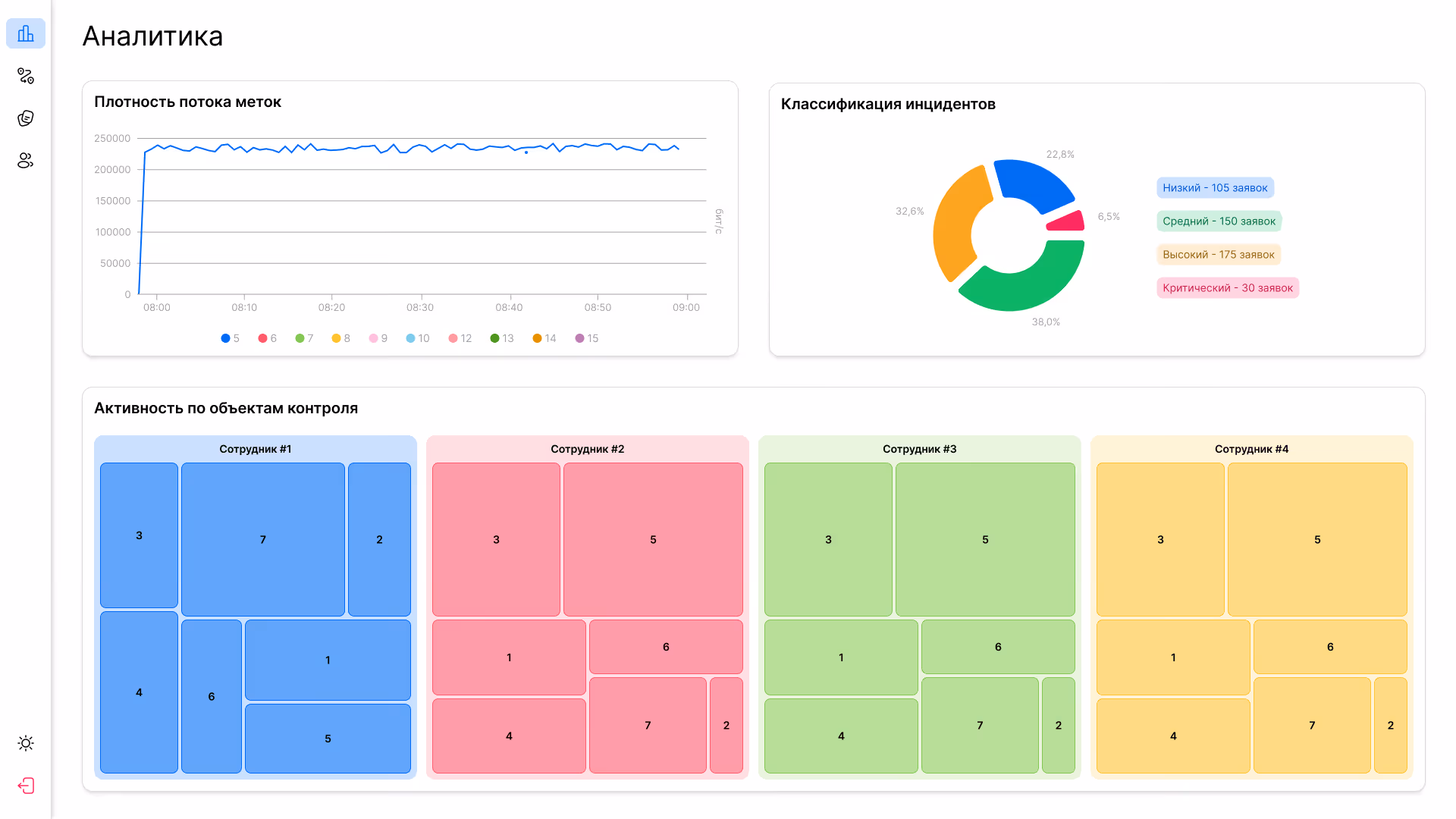The height and width of the screenshot is (819, 1456).
Task: Click the sun theme switch icon
Action: tap(26, 743)
